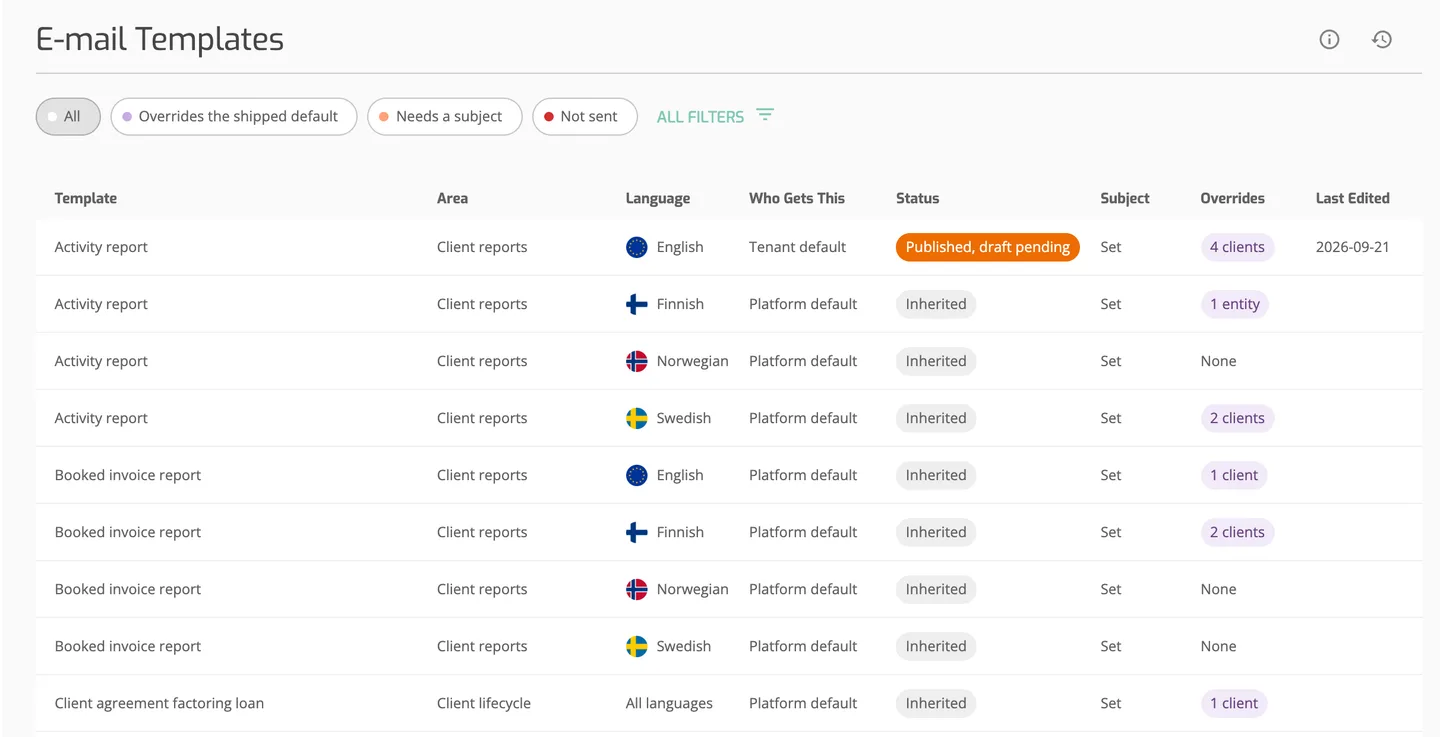Click Set subject in Activity report English row

[x=1111, y=247]
